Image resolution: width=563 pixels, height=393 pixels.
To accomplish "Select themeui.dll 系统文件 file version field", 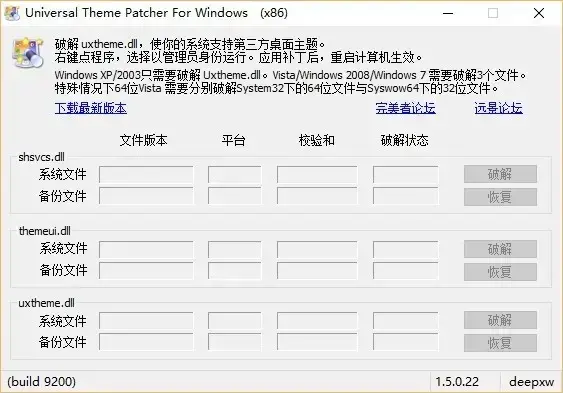I will (x=146, y=249).
